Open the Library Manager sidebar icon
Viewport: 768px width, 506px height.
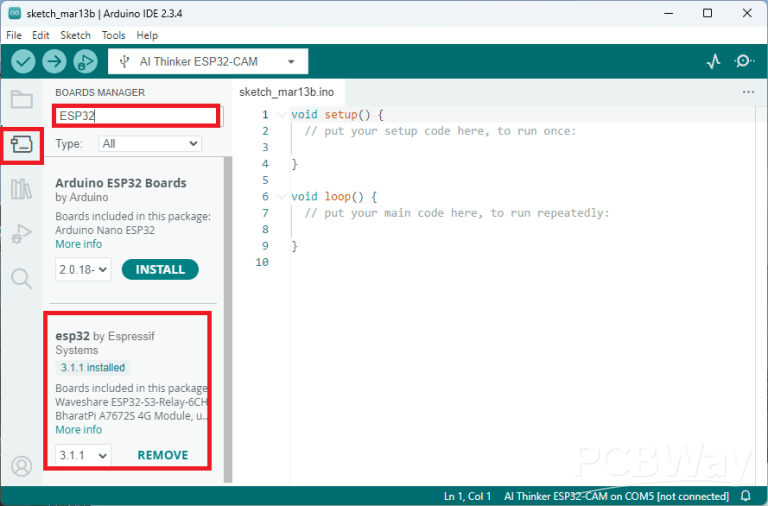click(x=22, y=189)
